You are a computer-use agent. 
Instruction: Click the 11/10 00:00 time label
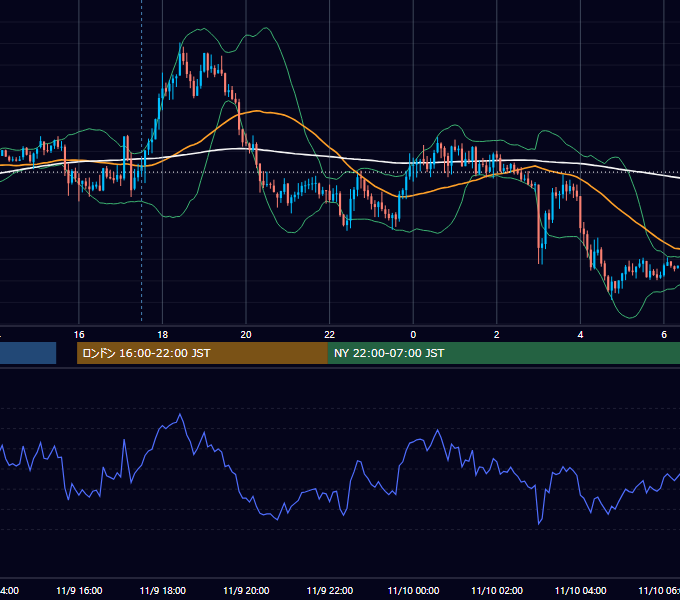click(x=413, y=590)
